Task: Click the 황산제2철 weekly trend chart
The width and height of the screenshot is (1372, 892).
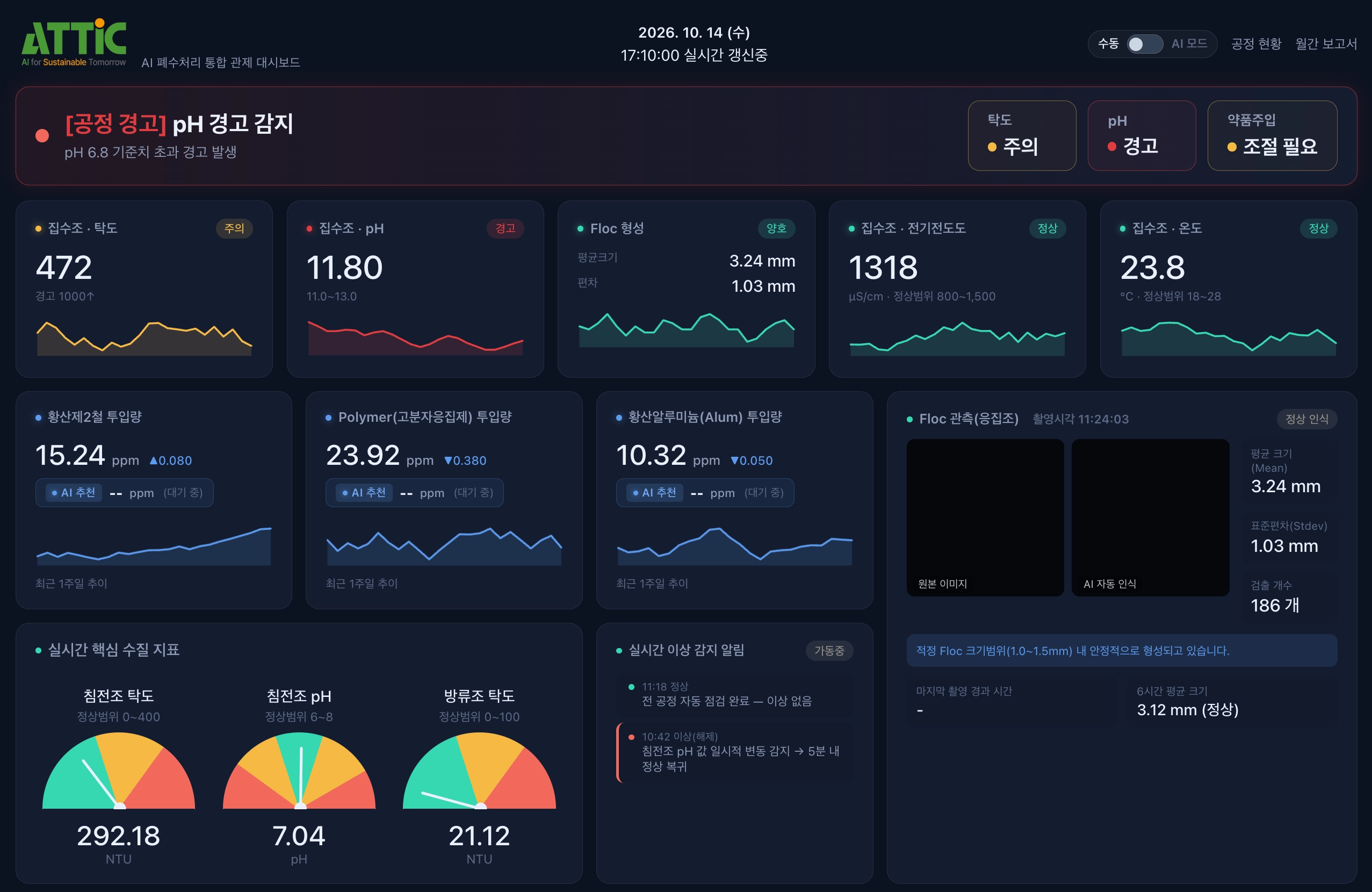Action: [153, 546]
